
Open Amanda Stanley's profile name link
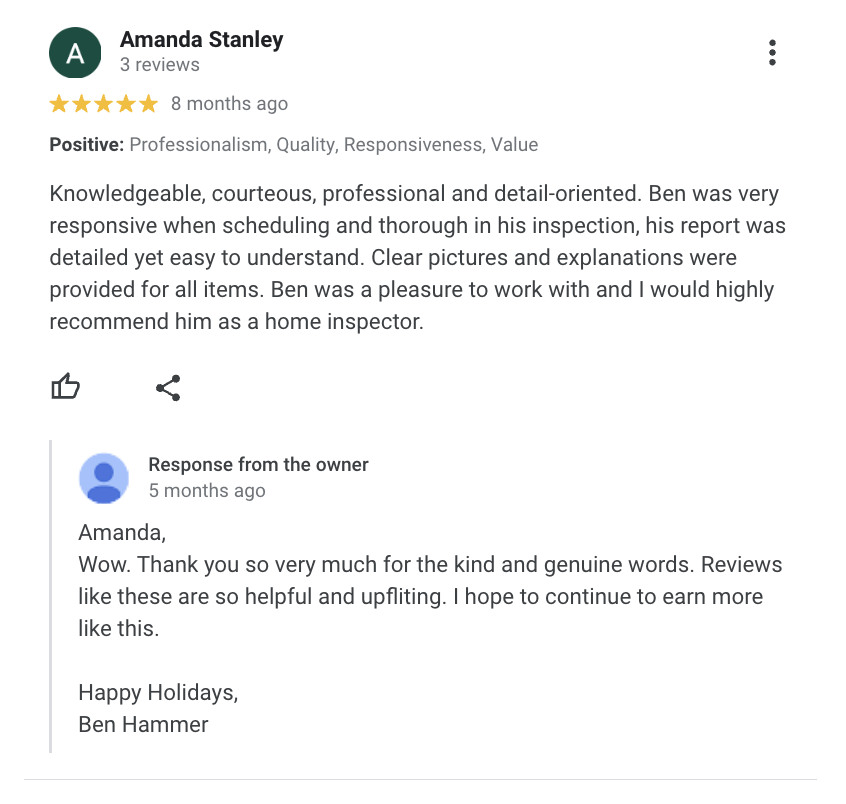click(x=201, y=40)
